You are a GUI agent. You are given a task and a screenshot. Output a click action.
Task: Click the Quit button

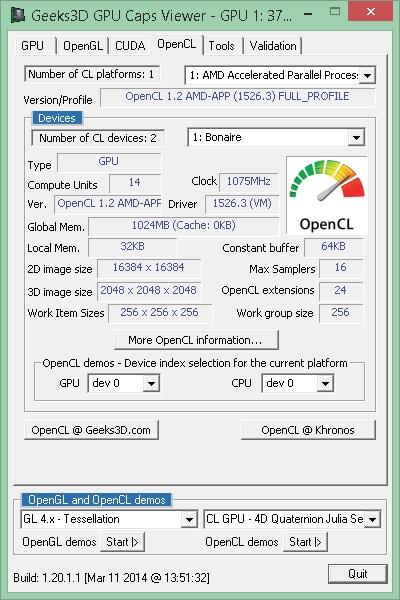(358, 574)
